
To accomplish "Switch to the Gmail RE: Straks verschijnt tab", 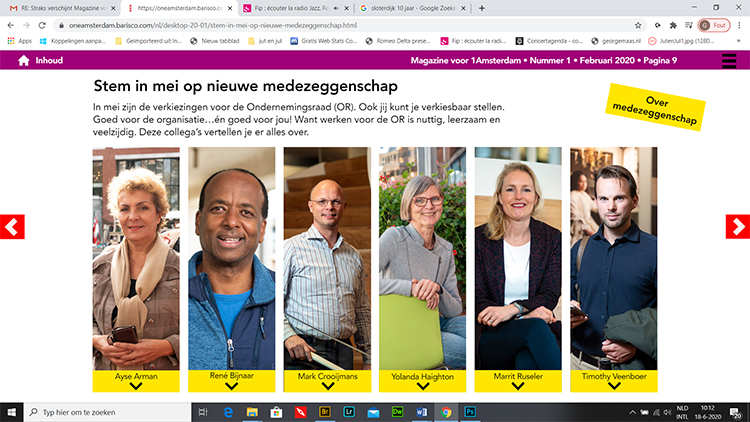I will coord(63,8).
